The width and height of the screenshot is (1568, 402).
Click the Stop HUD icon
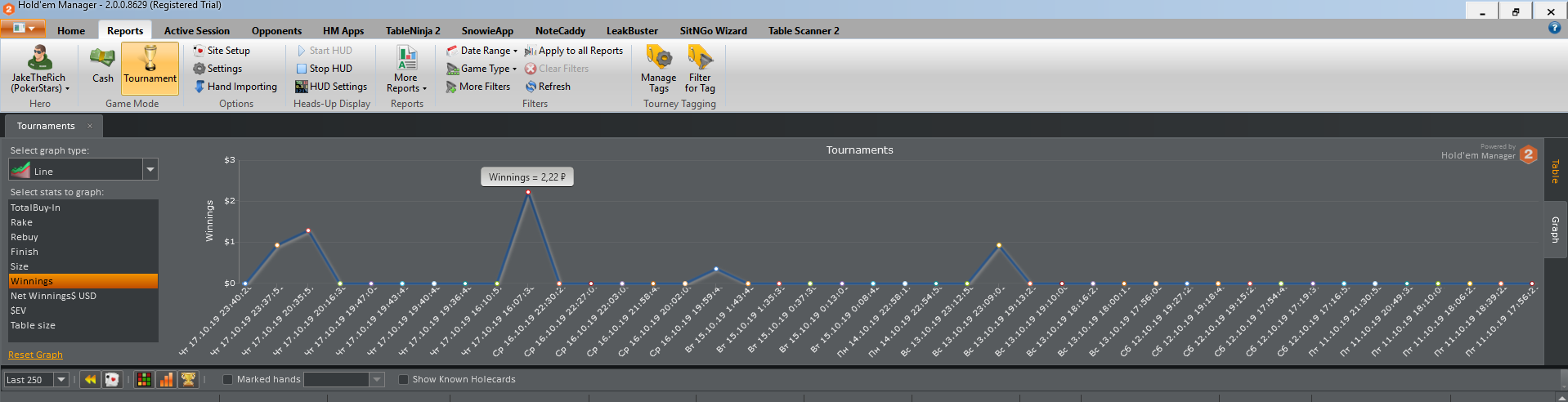(301, 69)
